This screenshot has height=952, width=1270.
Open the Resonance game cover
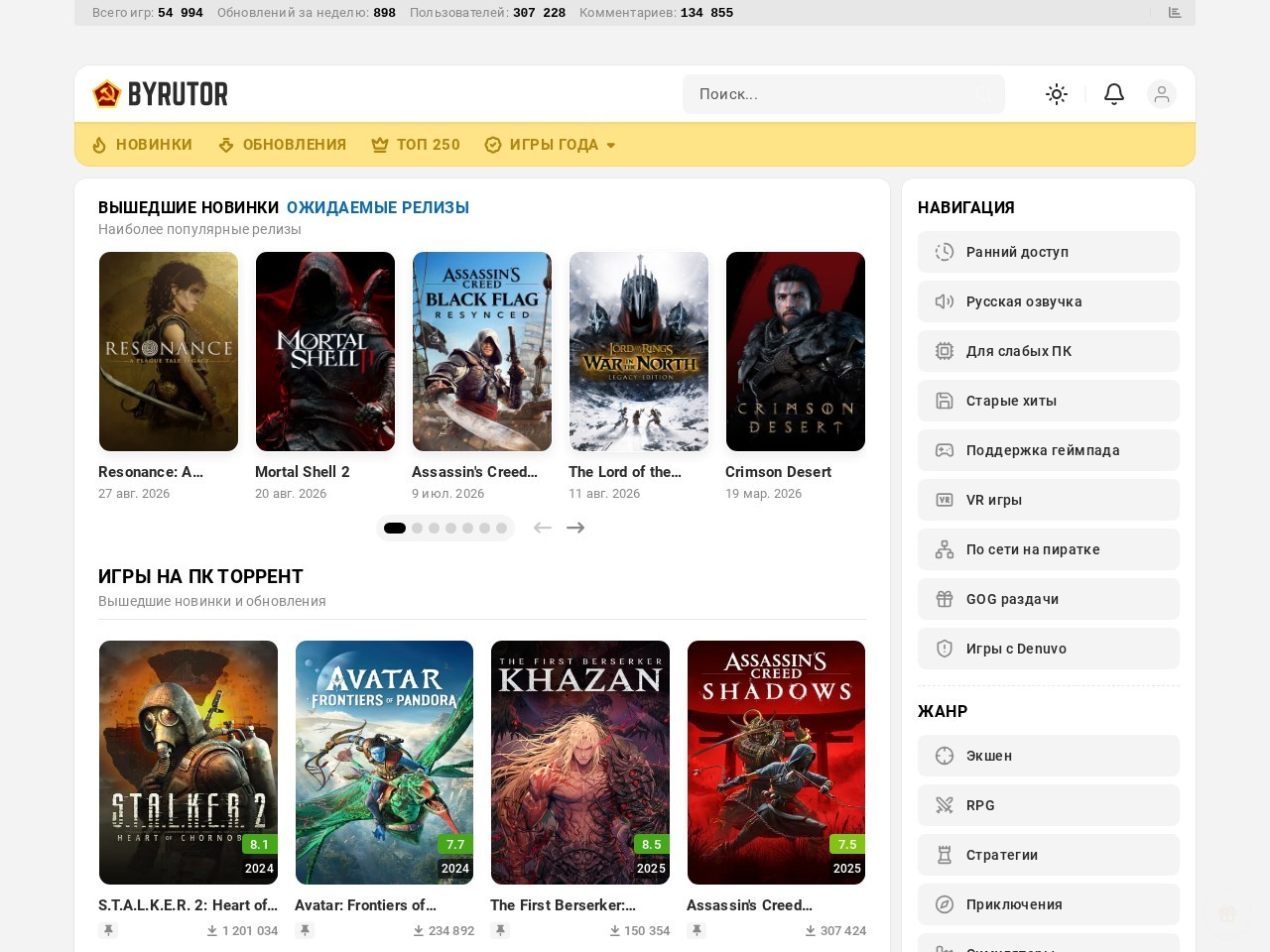click(x=169, y=351)
